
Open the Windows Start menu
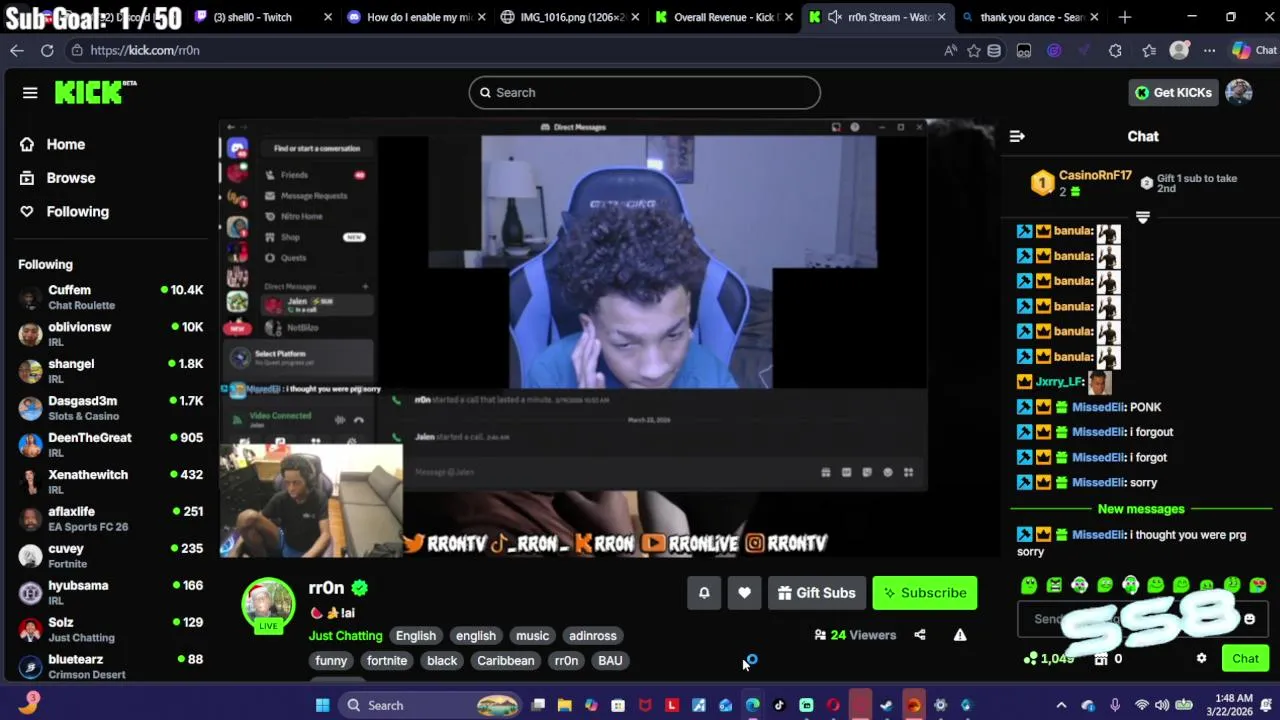click(322, 705)
